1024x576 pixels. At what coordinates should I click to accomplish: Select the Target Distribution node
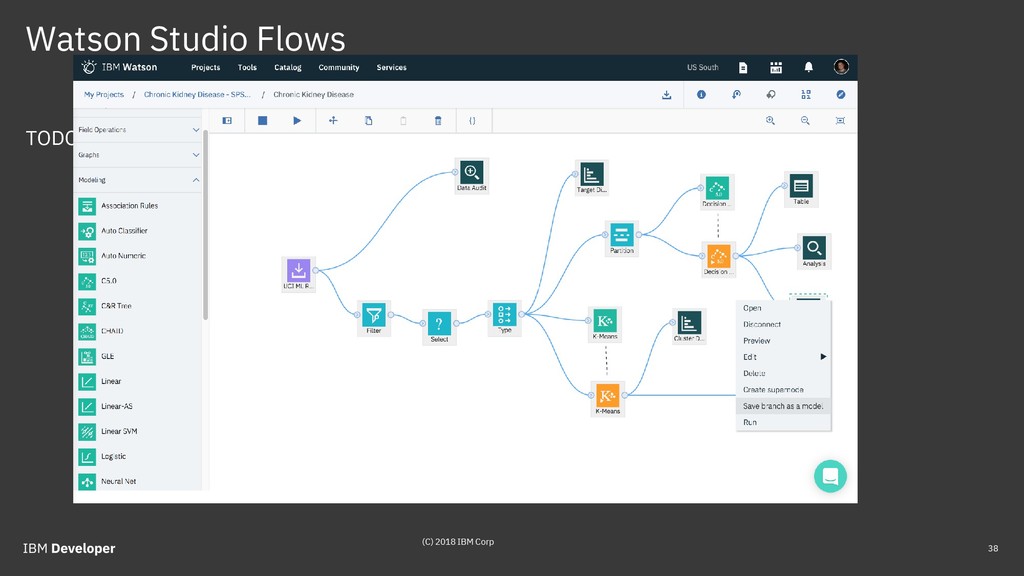[x=592, y=177]
